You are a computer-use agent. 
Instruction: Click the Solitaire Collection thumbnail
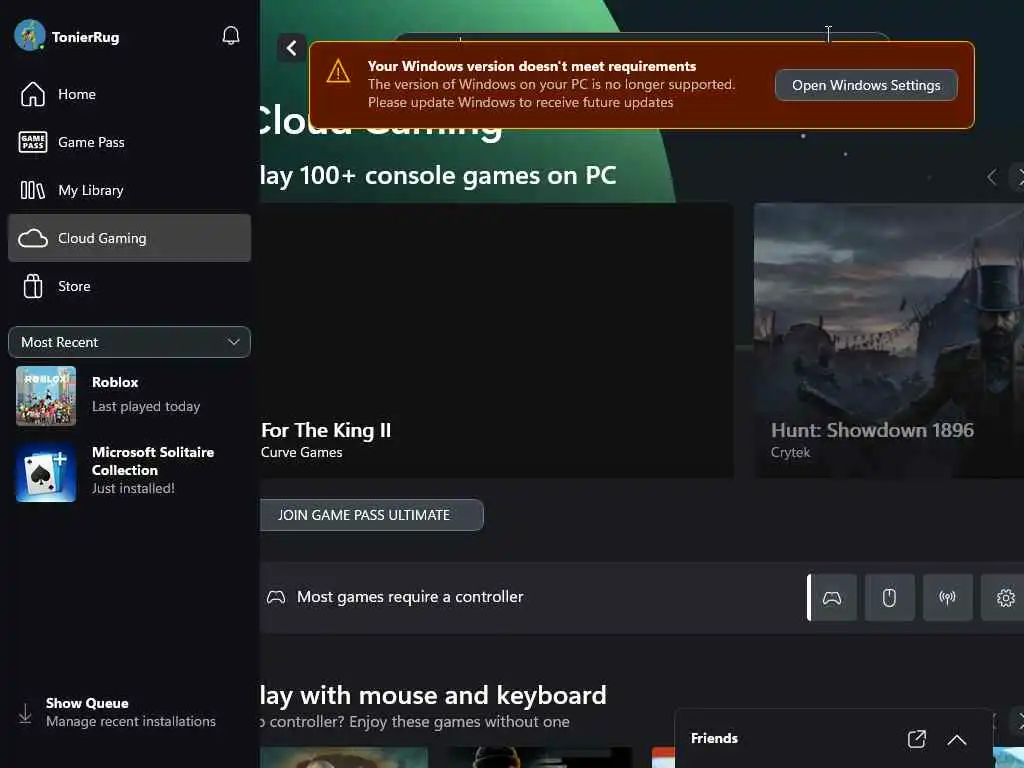(46, 472)
